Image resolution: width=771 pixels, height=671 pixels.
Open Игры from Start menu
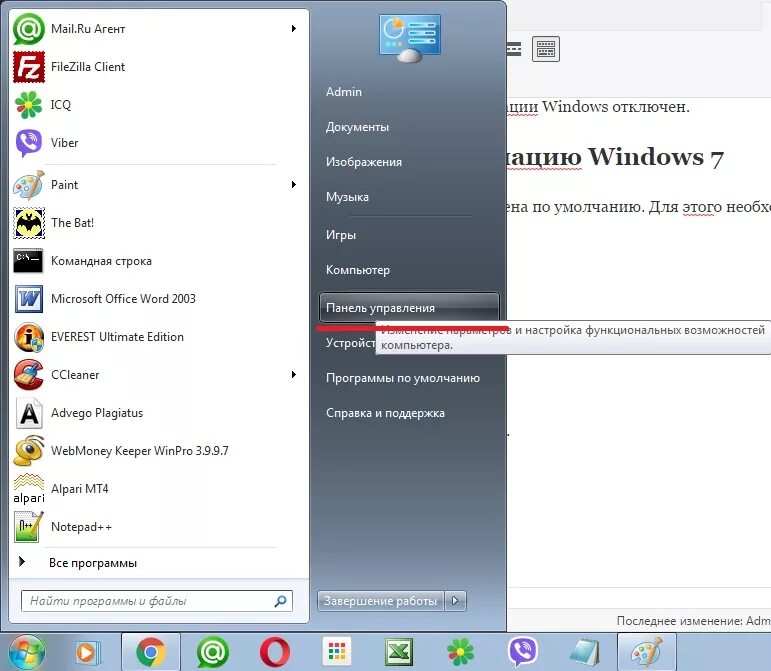click(341, 235)
